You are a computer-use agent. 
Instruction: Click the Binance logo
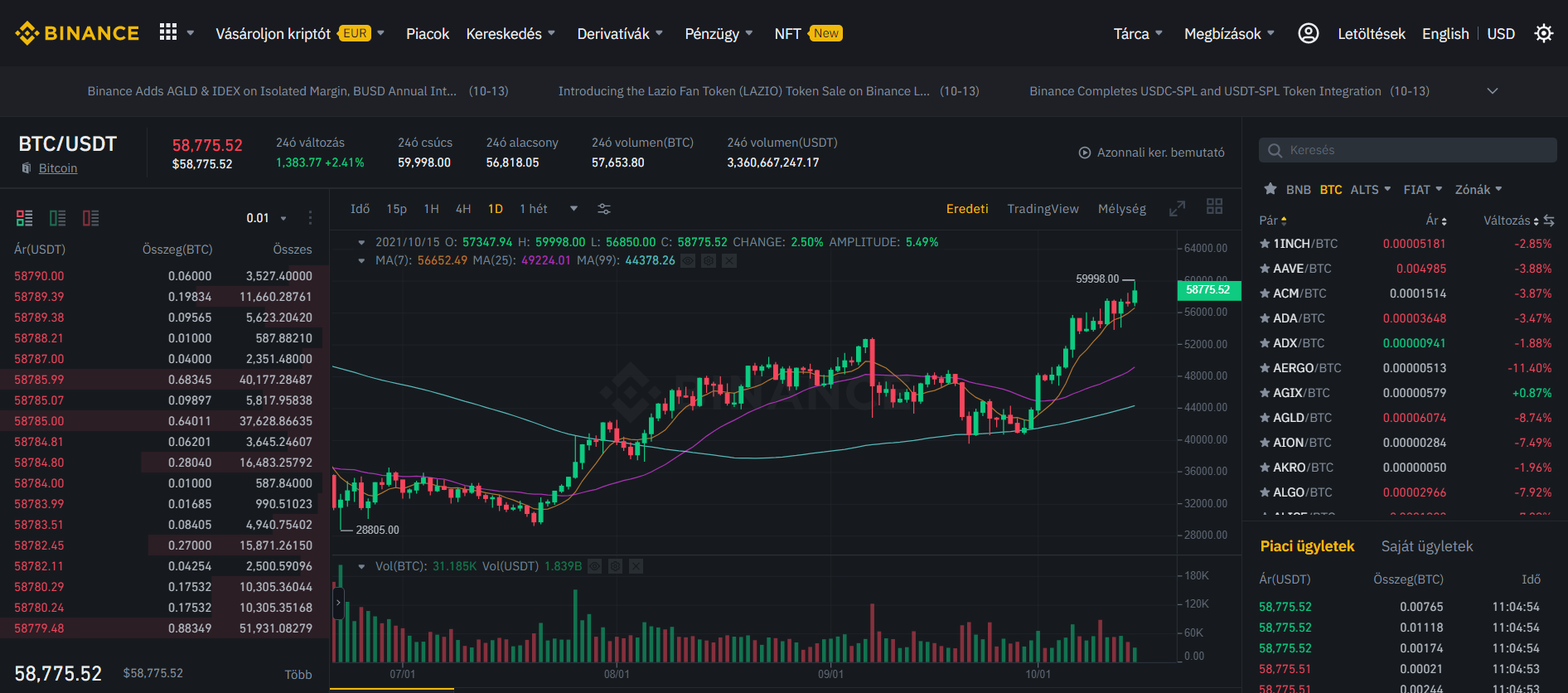click(x=77, y=33)
